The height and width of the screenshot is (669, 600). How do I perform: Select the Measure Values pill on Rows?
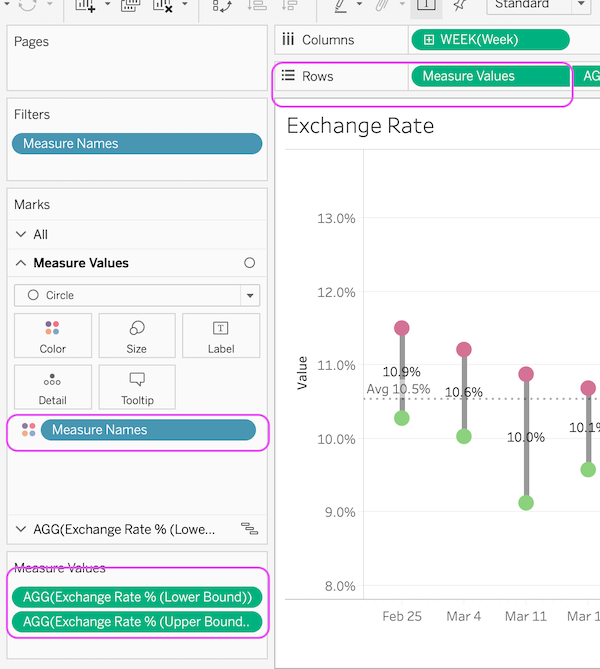(x=489, y=76)
